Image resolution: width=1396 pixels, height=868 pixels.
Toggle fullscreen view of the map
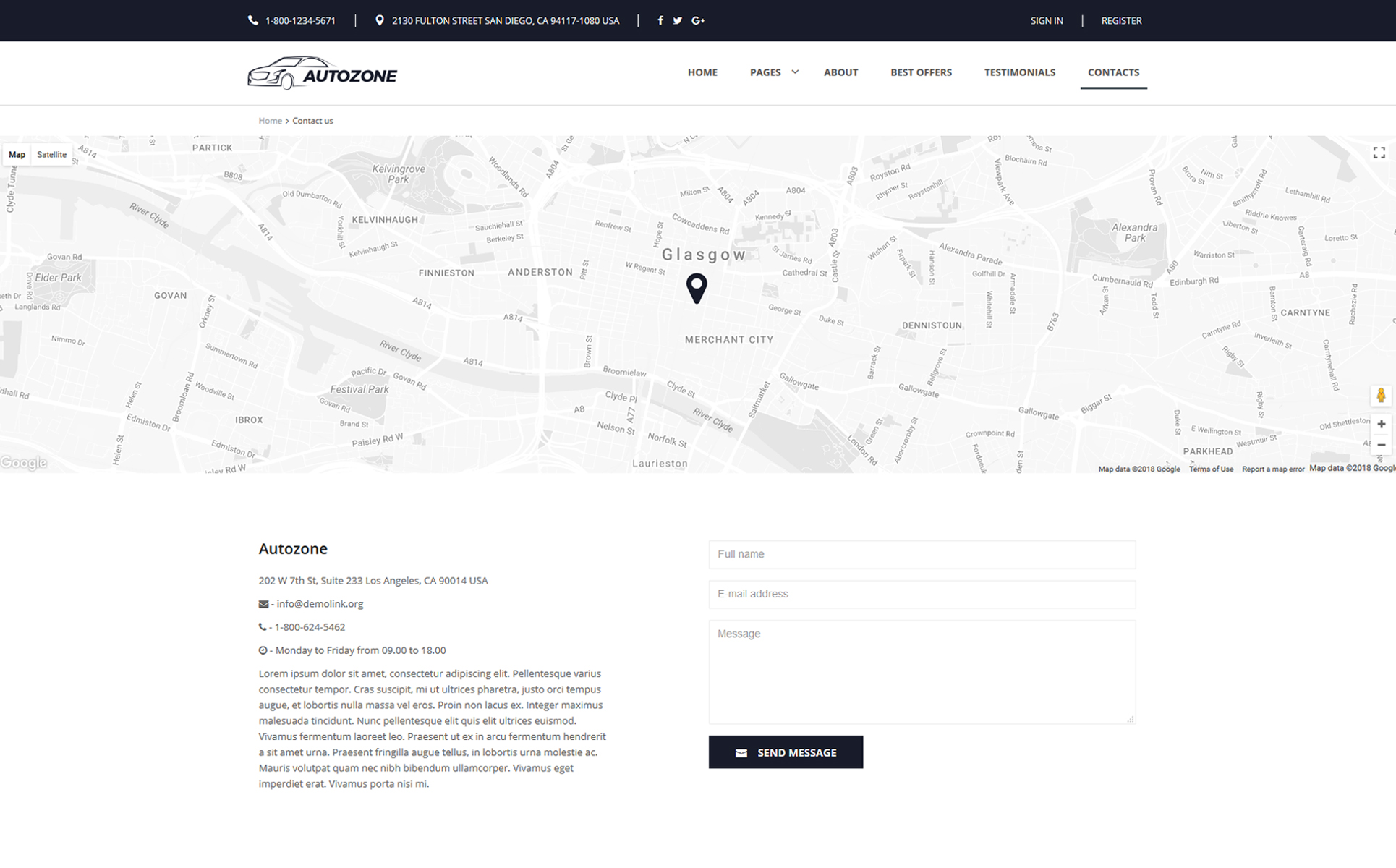tap(1379, 153)
